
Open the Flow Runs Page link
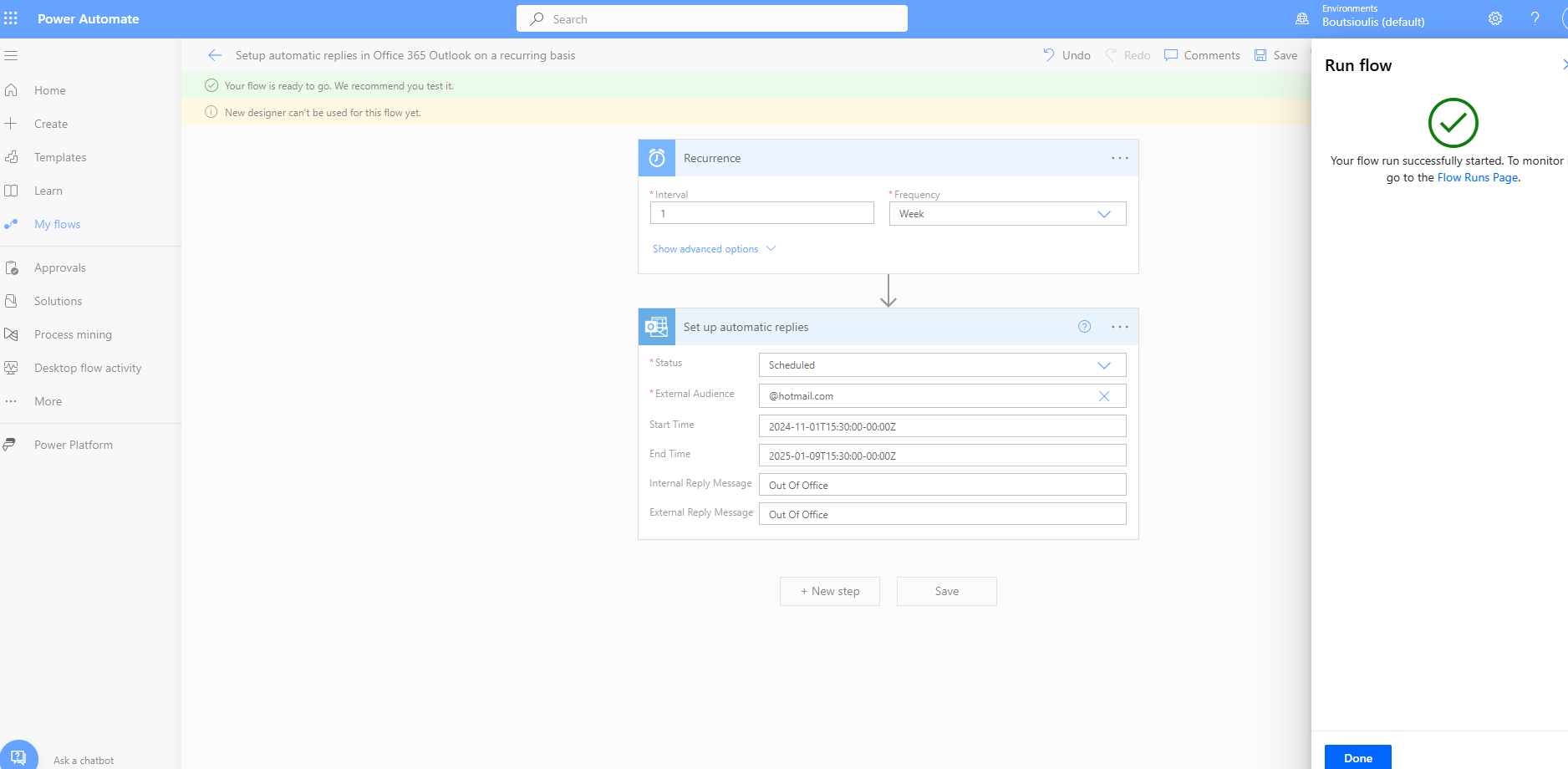pos(1477,177)
